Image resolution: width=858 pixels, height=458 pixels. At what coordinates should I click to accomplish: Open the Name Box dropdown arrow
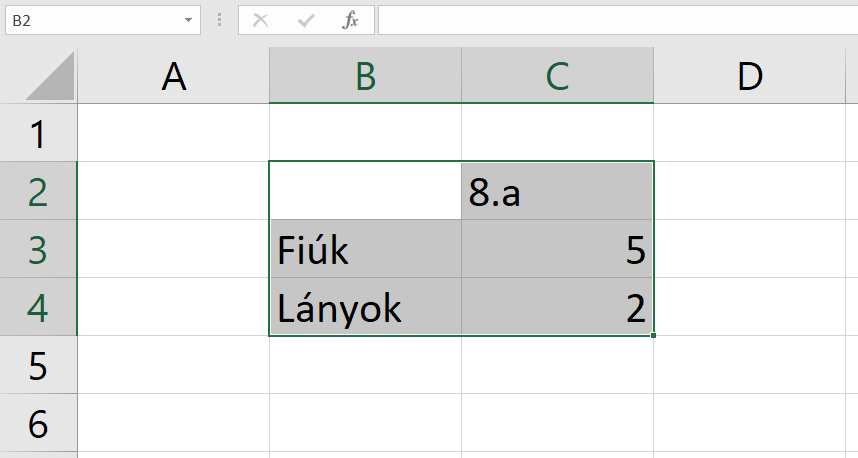point(188,20)
